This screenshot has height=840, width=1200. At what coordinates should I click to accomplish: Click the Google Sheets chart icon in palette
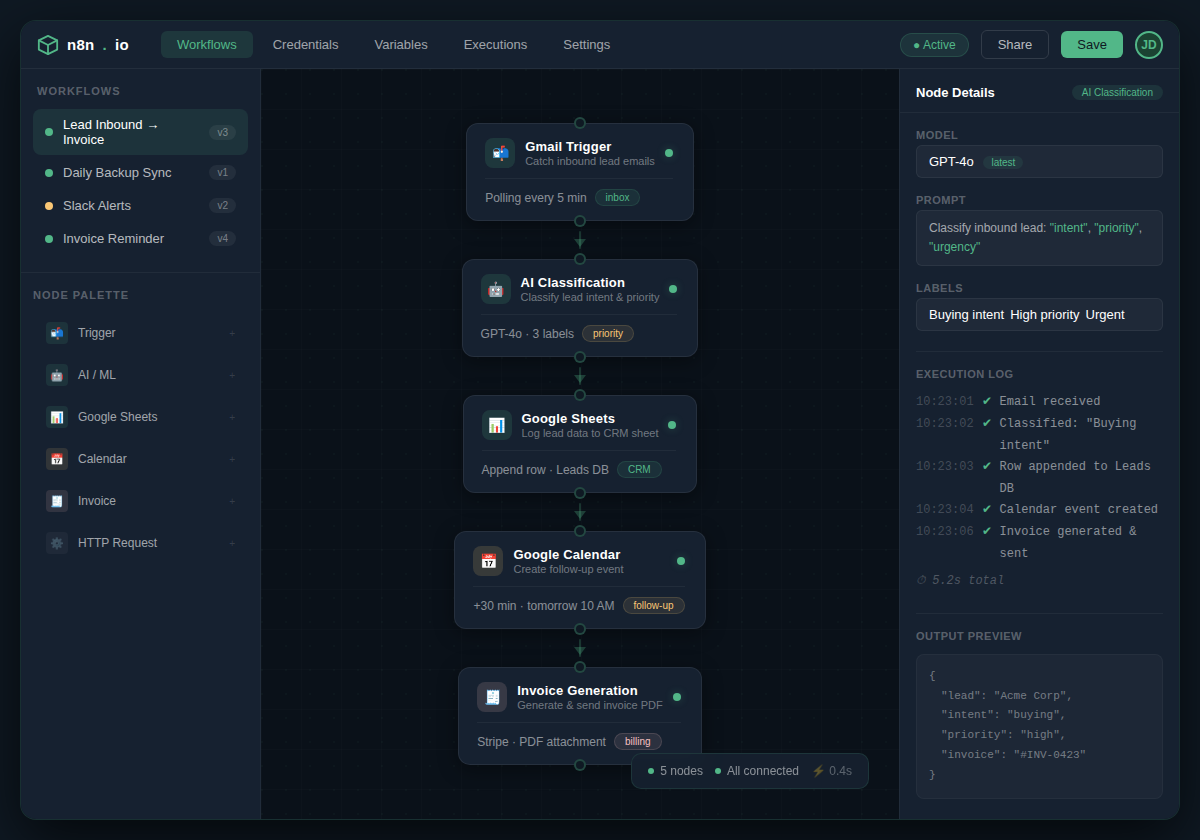click(x=57, y=417)
